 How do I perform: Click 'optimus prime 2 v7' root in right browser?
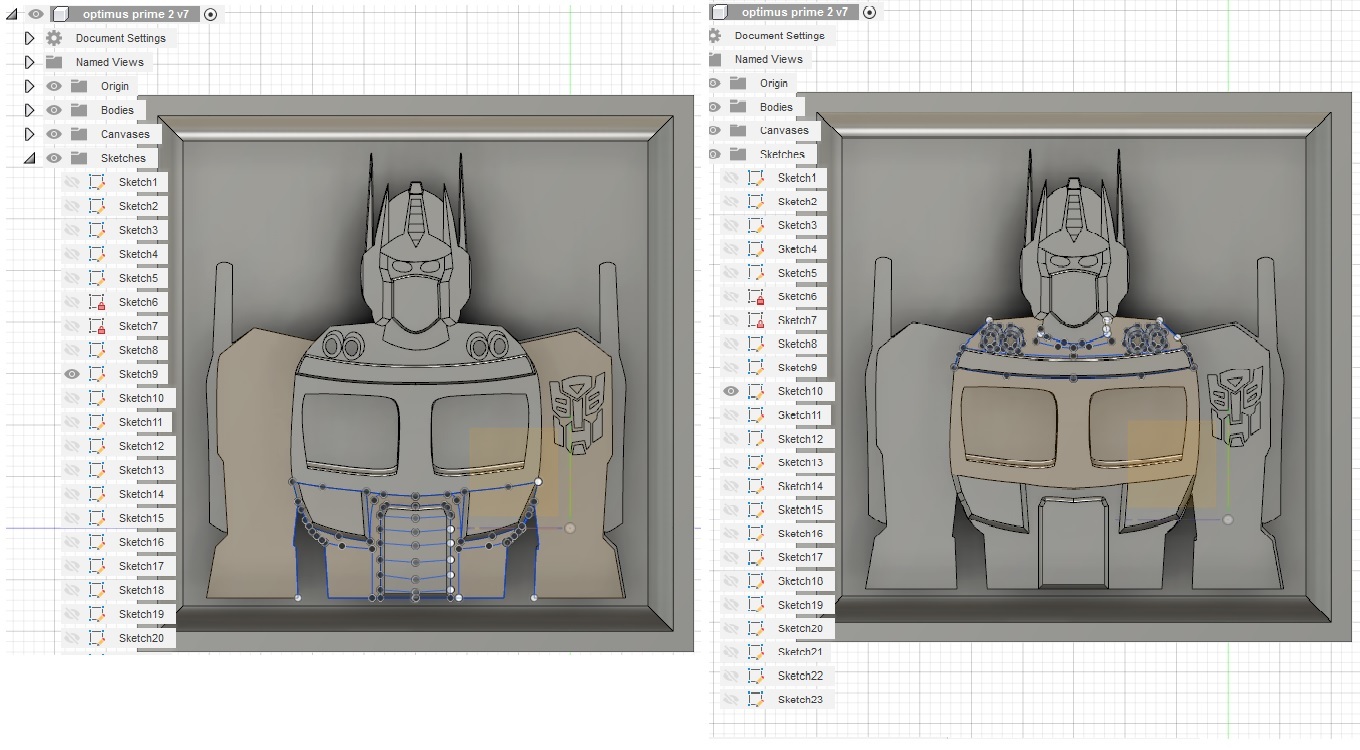pyautogui.click(x=794, y=12)
